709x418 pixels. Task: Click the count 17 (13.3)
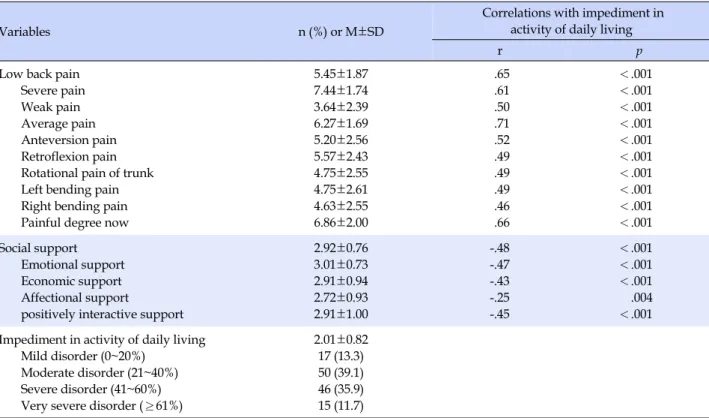pyautogui.click(x=341, y=356)
